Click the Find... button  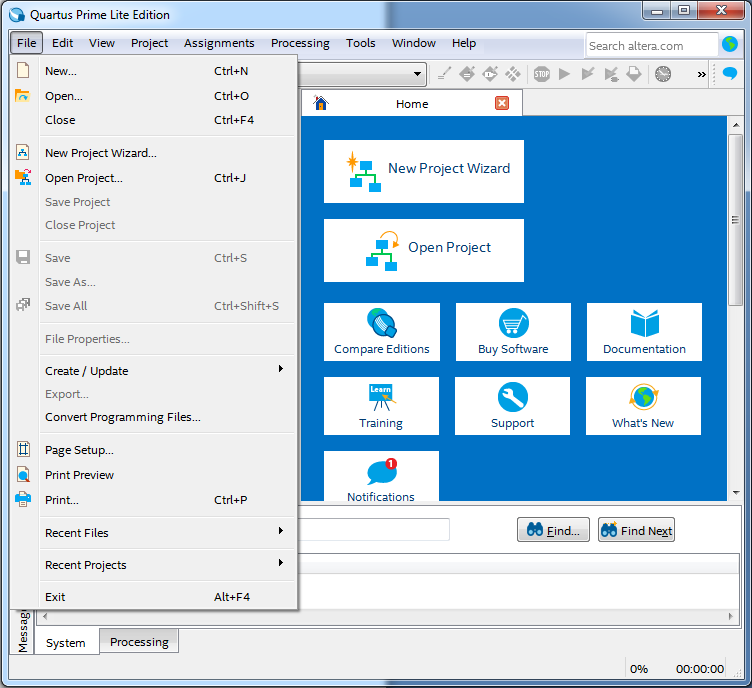pos(553,530)
